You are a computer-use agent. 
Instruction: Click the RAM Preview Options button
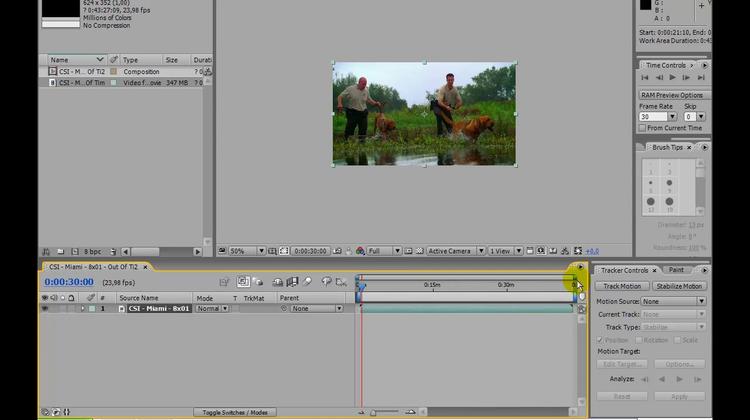click(x=673, y=95)
